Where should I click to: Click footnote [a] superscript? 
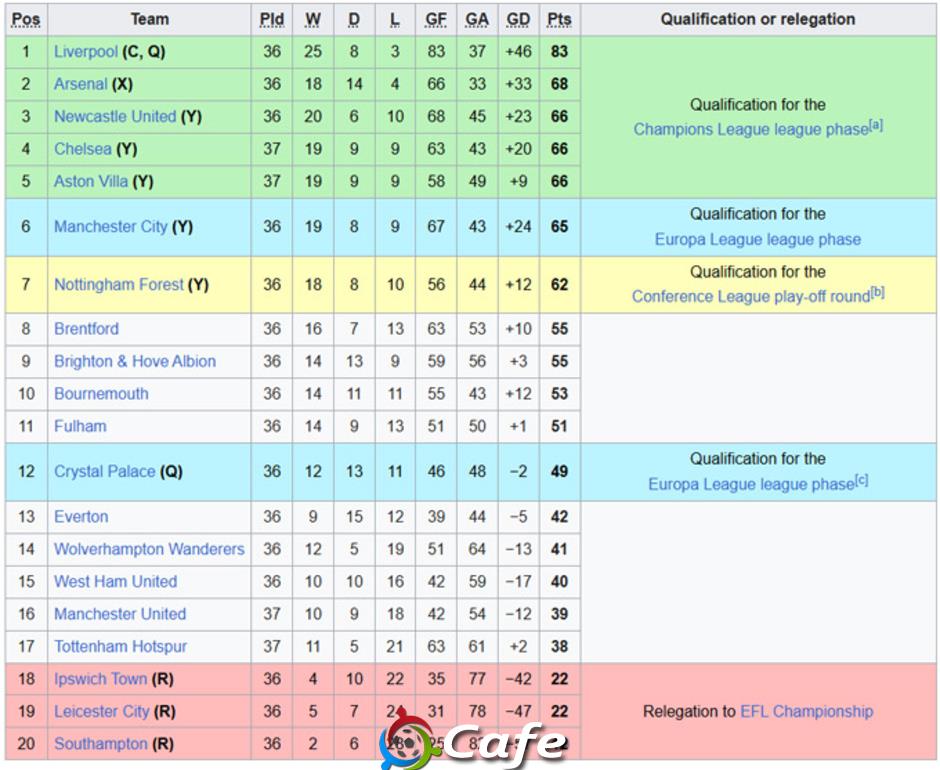coord(876,125)
